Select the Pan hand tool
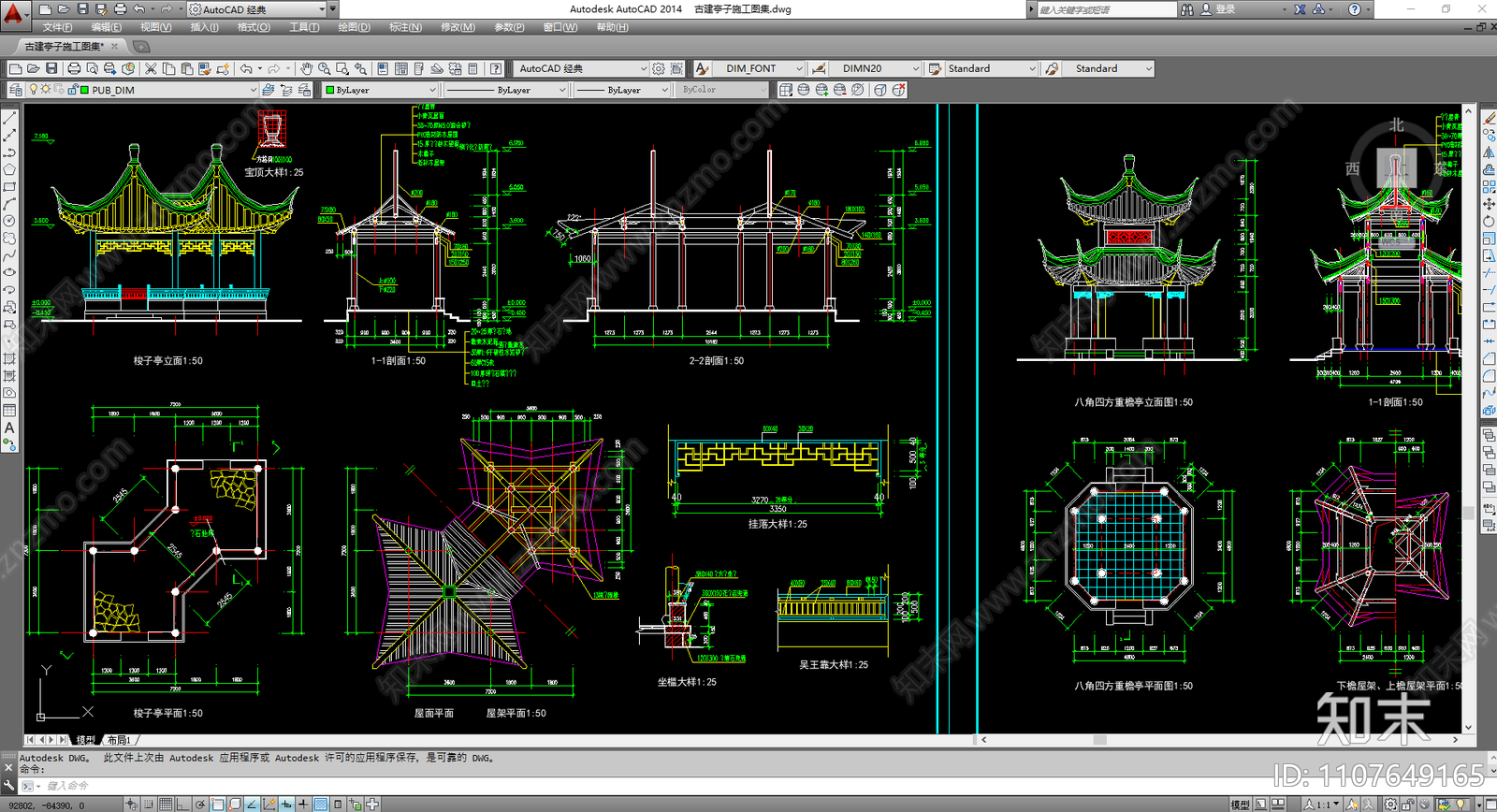This screenshot has width=1497, height=812. click(306, 68)
